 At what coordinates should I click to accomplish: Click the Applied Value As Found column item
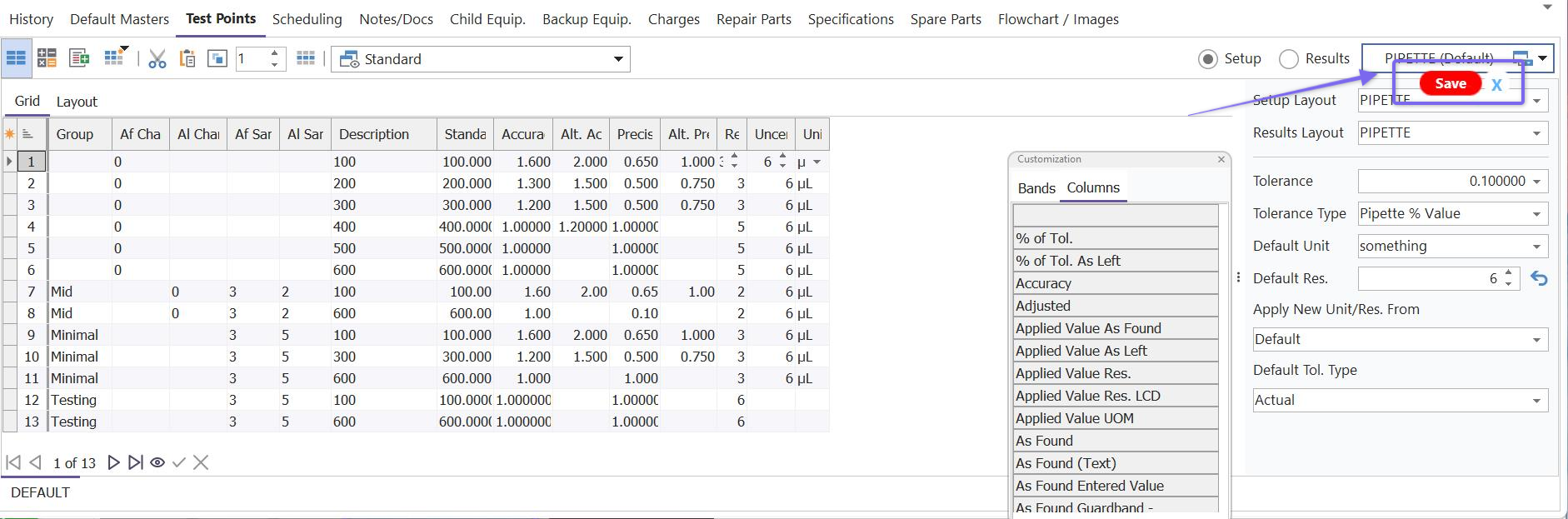(1088, 328)
